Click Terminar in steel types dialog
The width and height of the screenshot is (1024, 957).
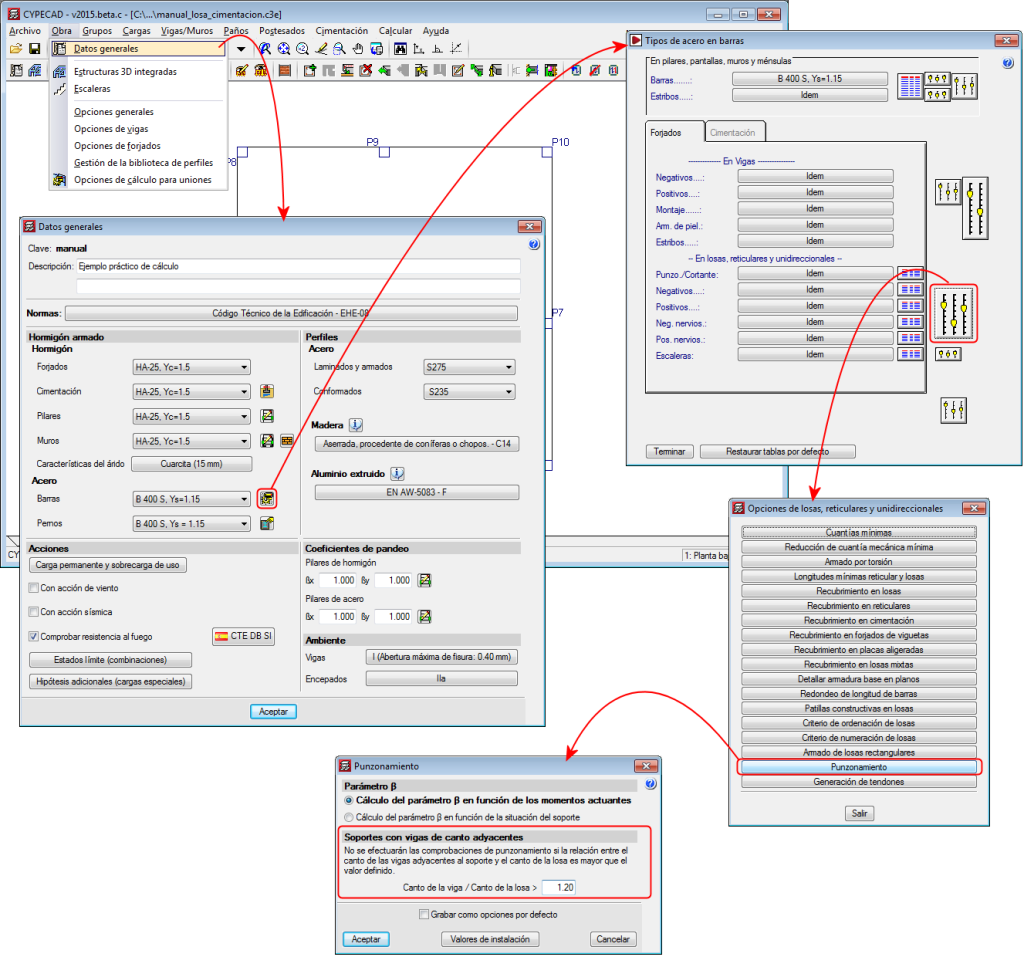tap(669, 451)
